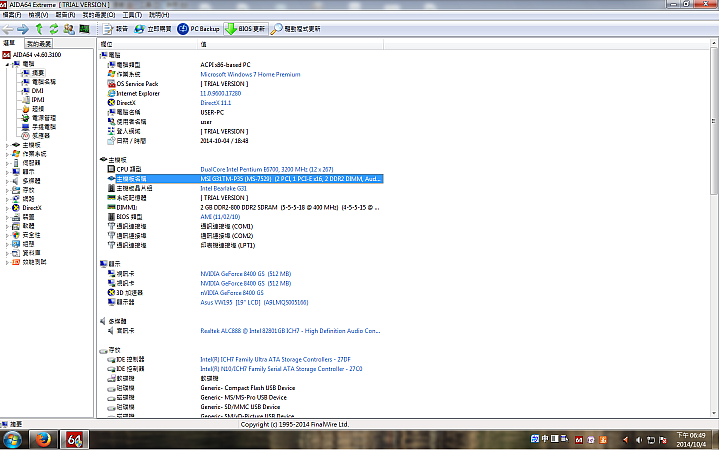Screen dimensions: 720x450
Task: Click the green graph monitor toolbar icon
Action: click(x=84, y=29)
